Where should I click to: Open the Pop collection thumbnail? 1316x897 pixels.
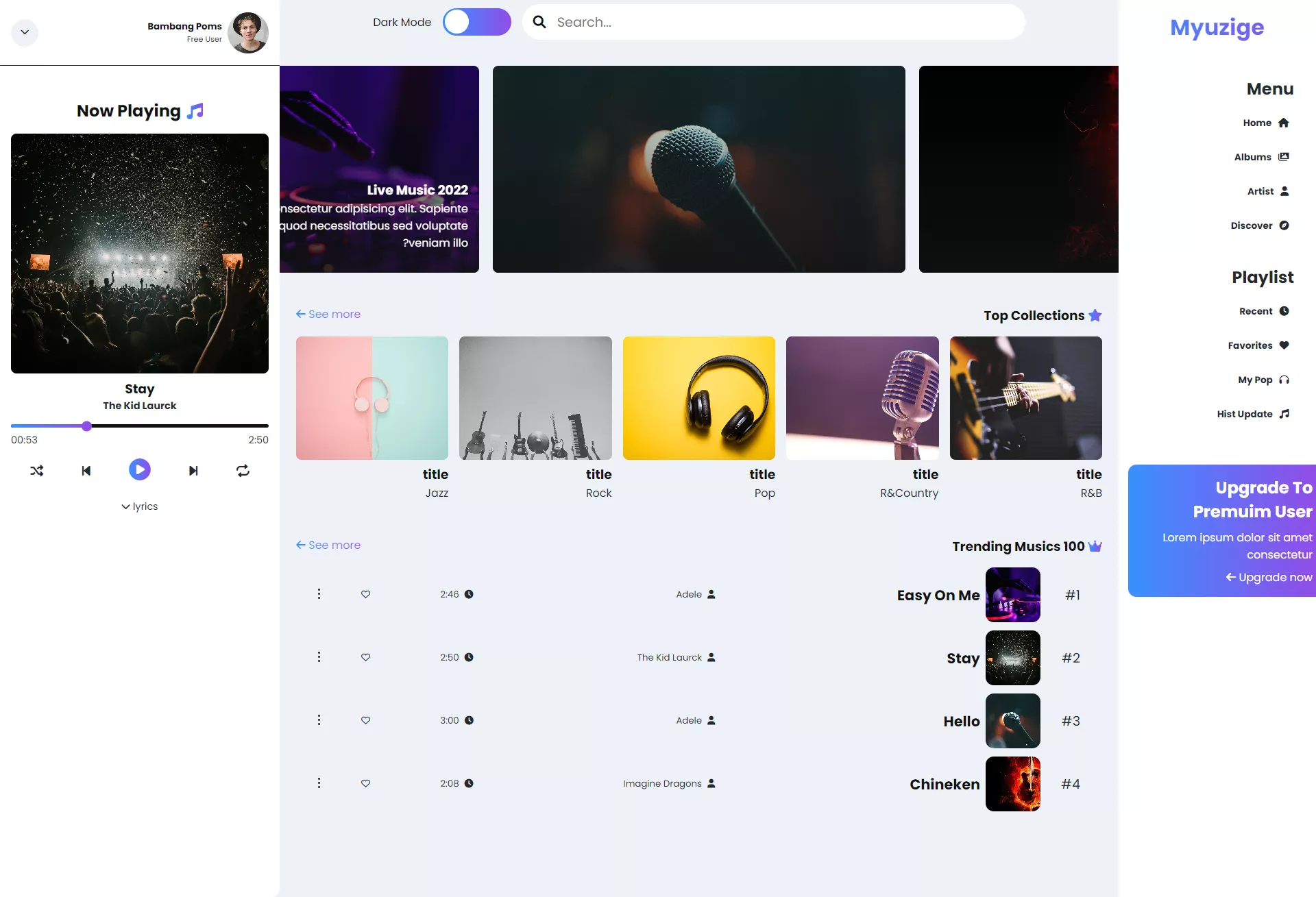point(698,398)
